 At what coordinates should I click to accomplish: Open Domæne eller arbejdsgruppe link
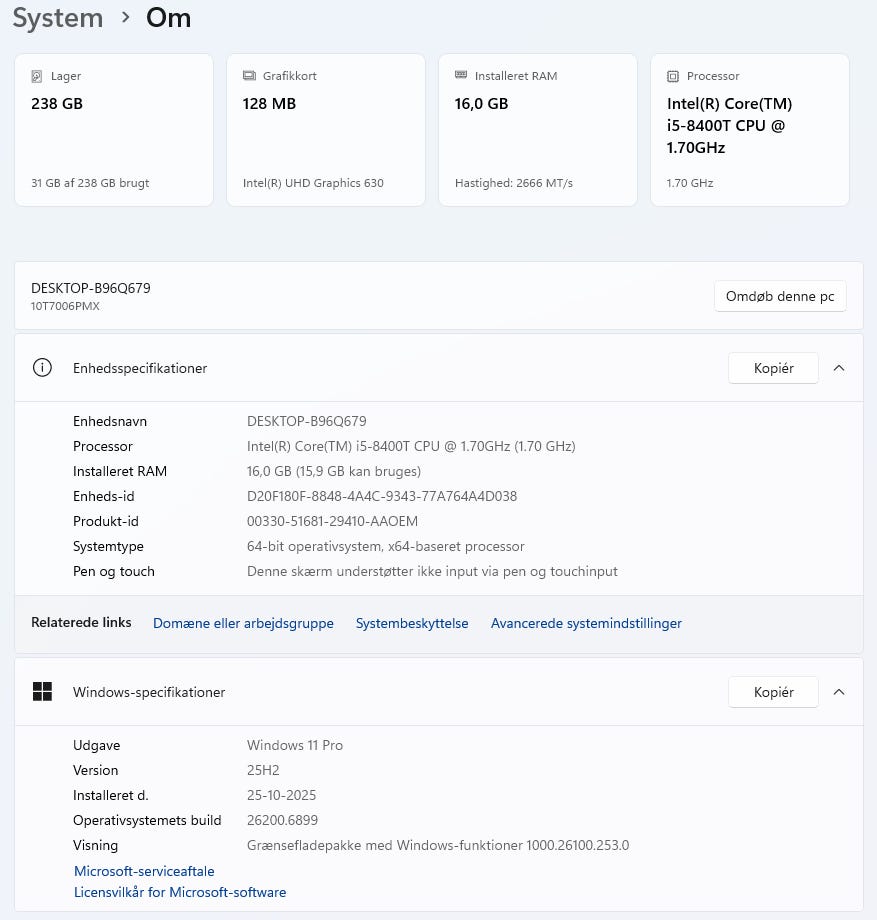(x=243, y=623)
